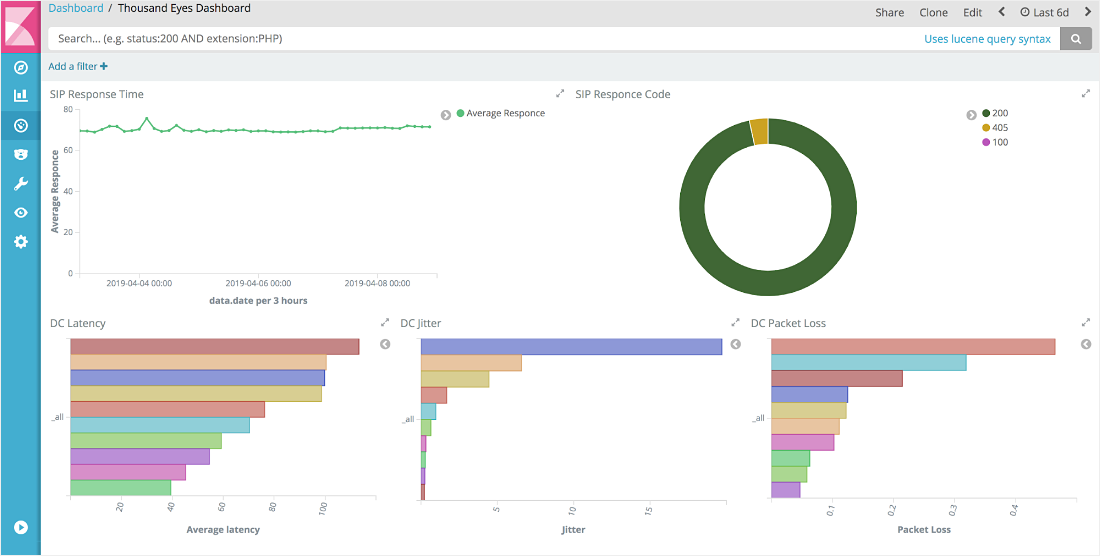Expand the DC Packet Loss panel to full screen
The height and width of the screenshot is (556, 1100).
[1086, 323]
